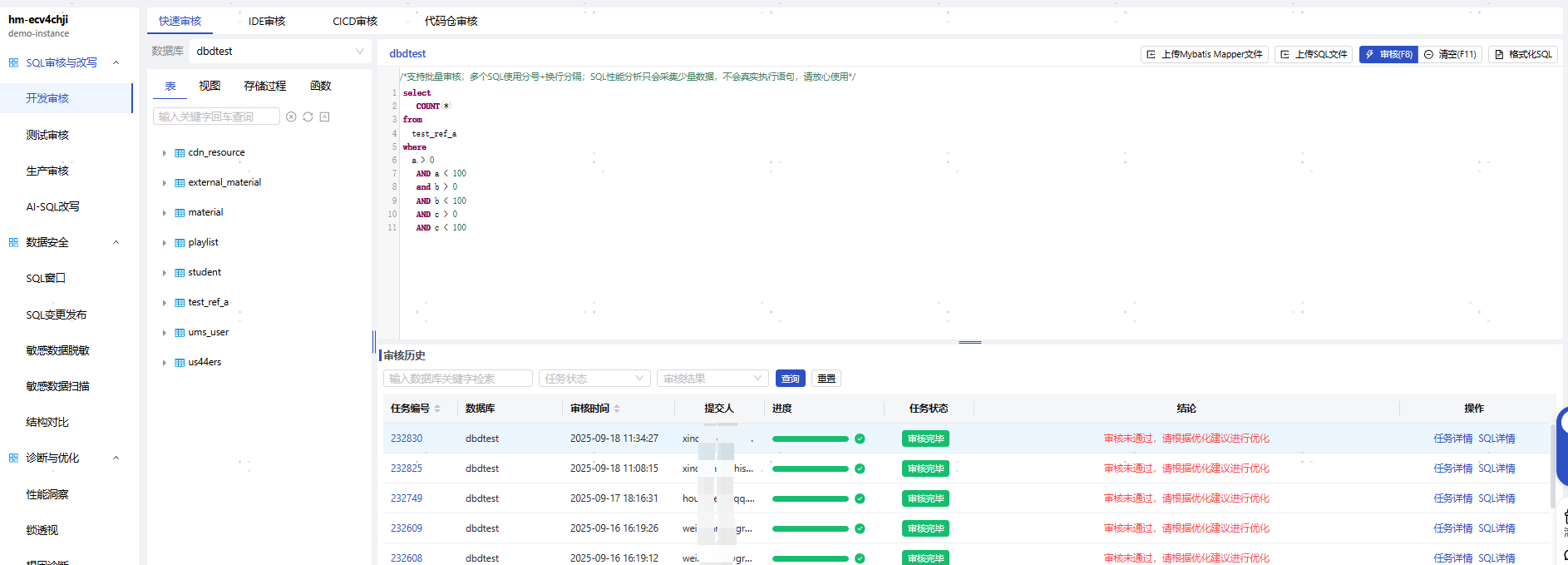Click 格式化SQL format button
The image size is (1568, 565).
coord(1522,55)
